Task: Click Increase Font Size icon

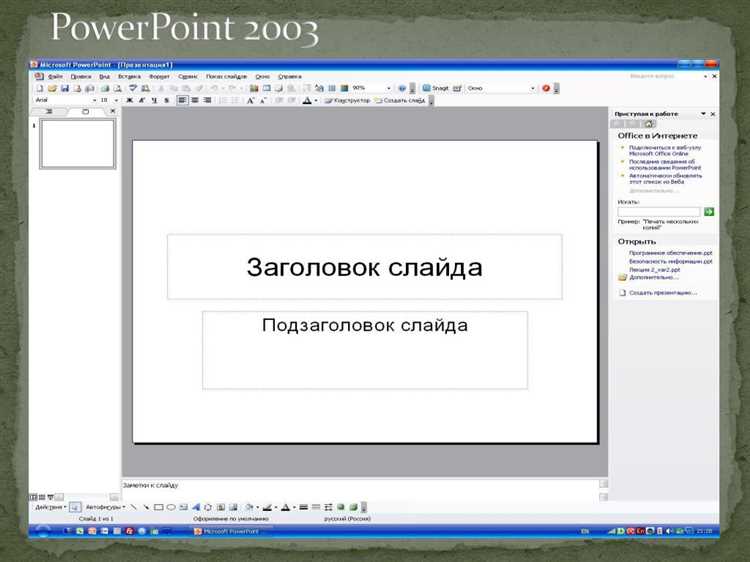Action: [250, 100]
